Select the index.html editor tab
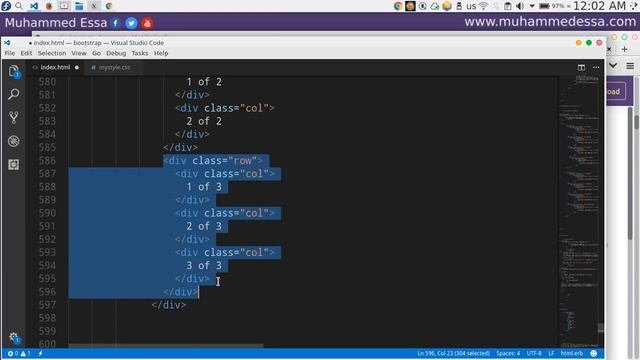The image size is (640, 360). [x=55, y=67]
